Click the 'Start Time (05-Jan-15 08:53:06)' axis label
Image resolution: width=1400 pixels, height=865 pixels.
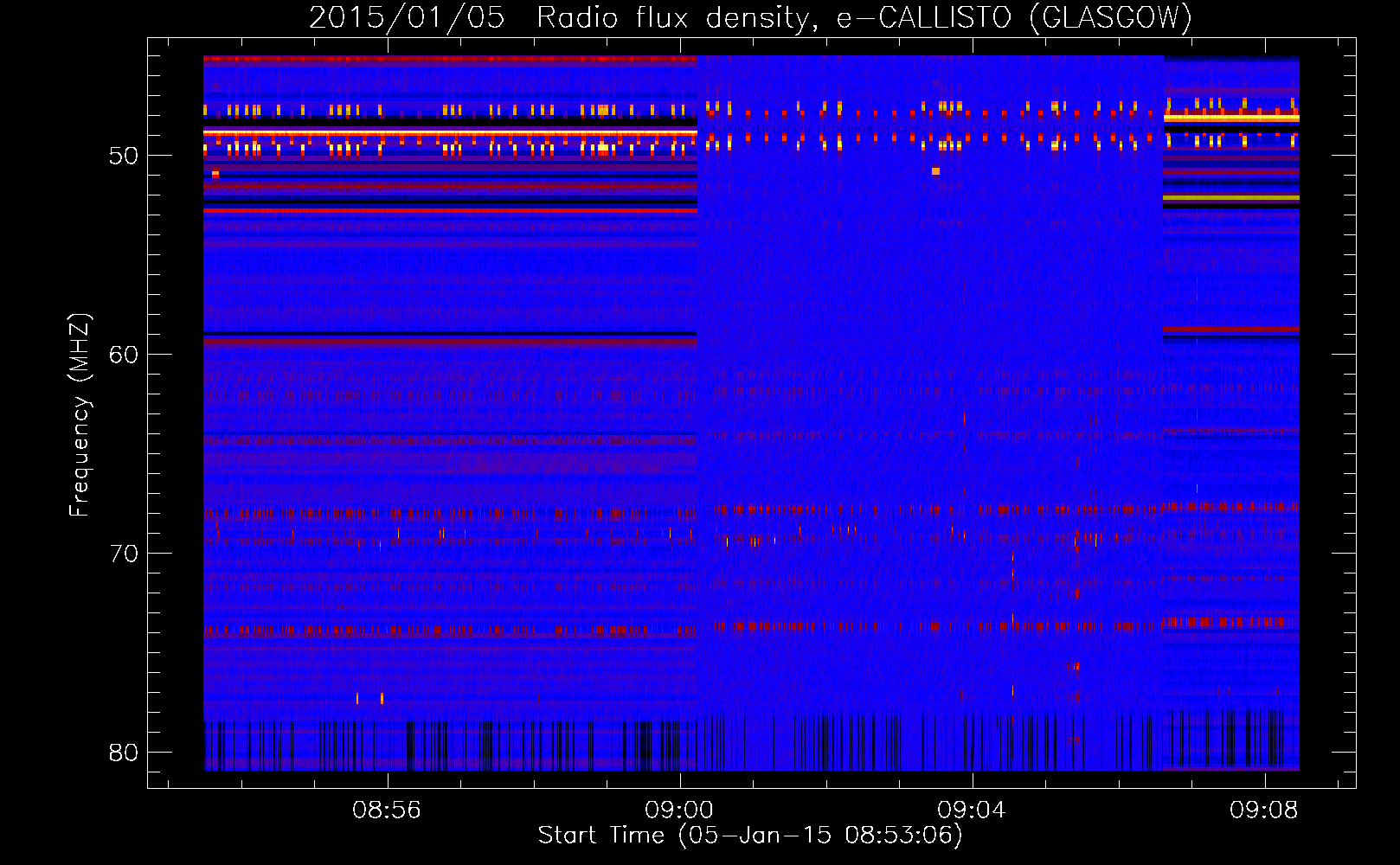coord(750,836)
